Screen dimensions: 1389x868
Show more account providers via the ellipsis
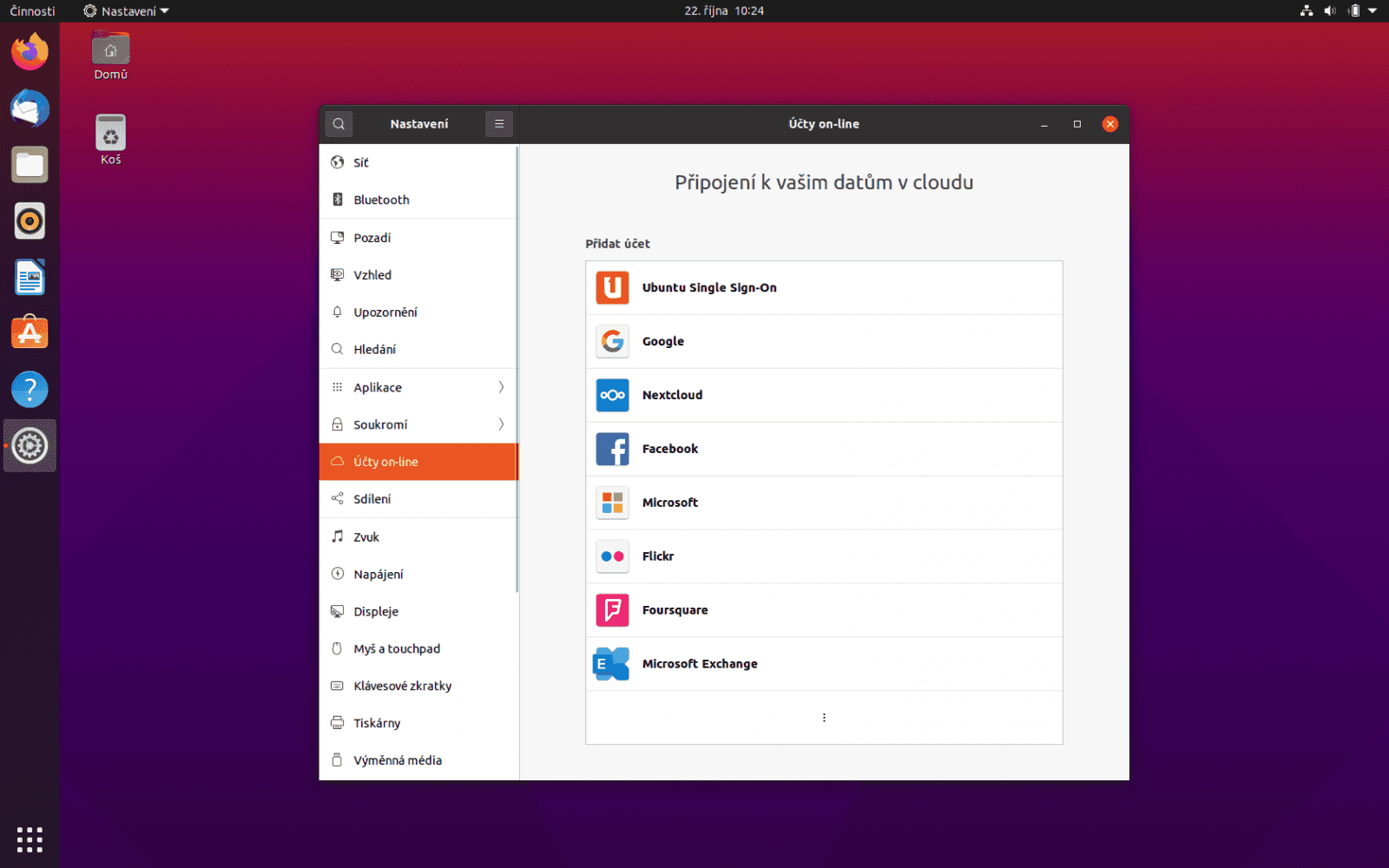pos(823,717)
